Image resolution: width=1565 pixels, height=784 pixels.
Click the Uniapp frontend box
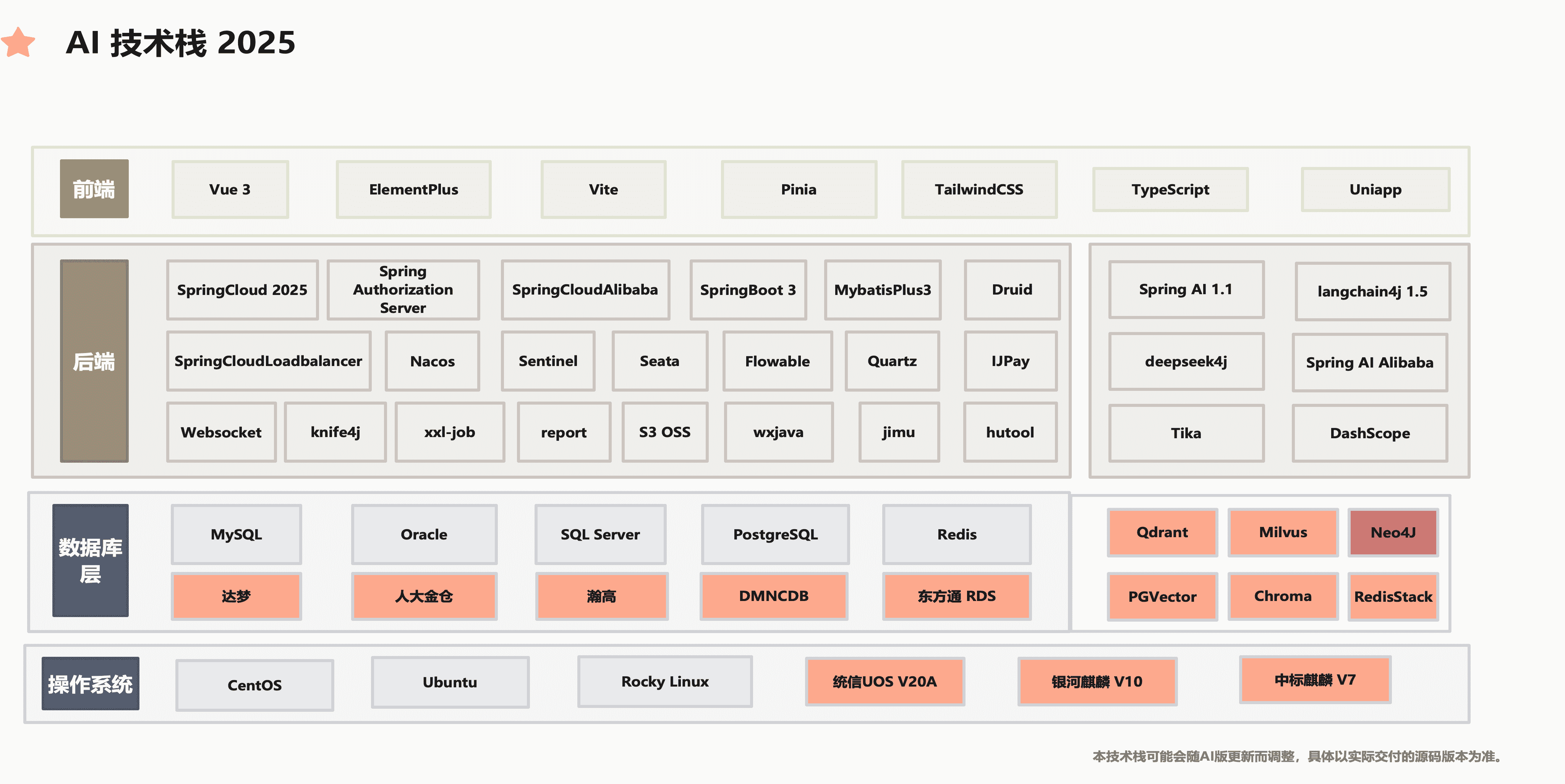[1375, 190]
